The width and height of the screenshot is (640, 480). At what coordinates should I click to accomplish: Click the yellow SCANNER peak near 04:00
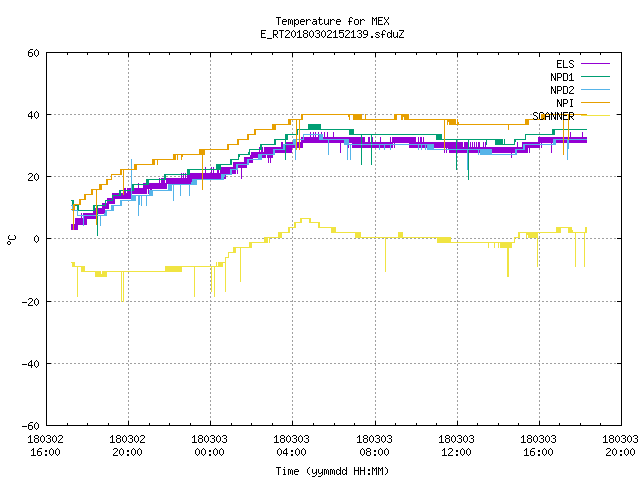305,219
